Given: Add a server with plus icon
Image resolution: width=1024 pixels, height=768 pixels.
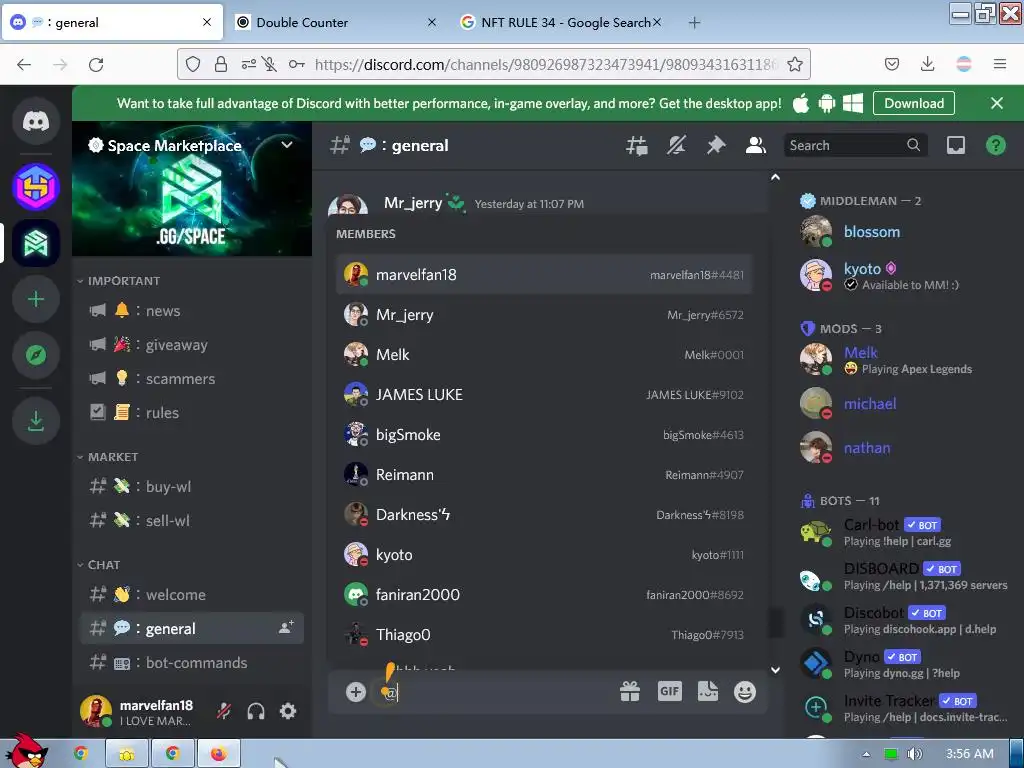Looking at the screenshot, I should click(x=36, y=299).
